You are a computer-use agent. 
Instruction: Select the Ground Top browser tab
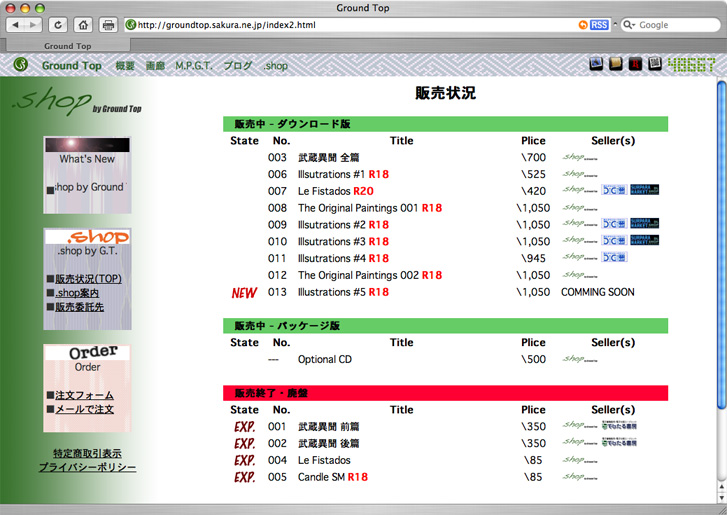coord(68,45)
